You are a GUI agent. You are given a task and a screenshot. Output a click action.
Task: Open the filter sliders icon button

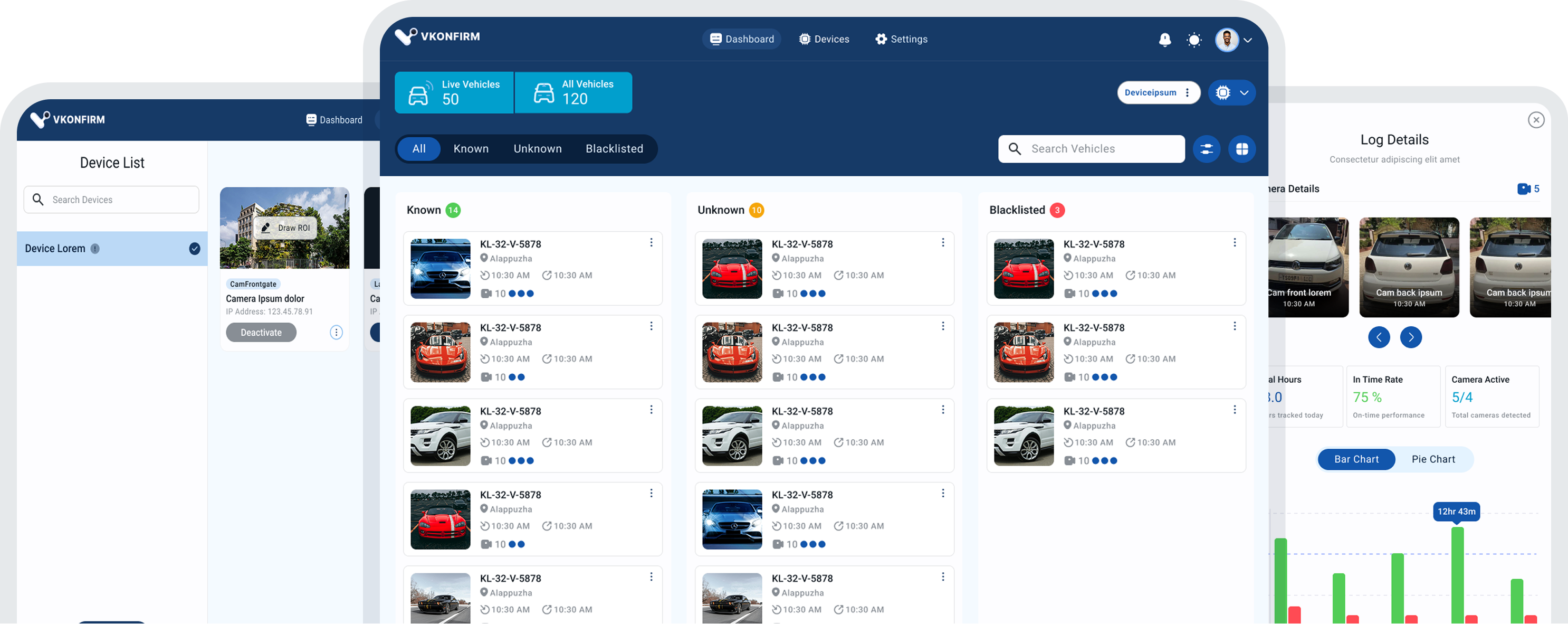click(x=1207, y=149)
